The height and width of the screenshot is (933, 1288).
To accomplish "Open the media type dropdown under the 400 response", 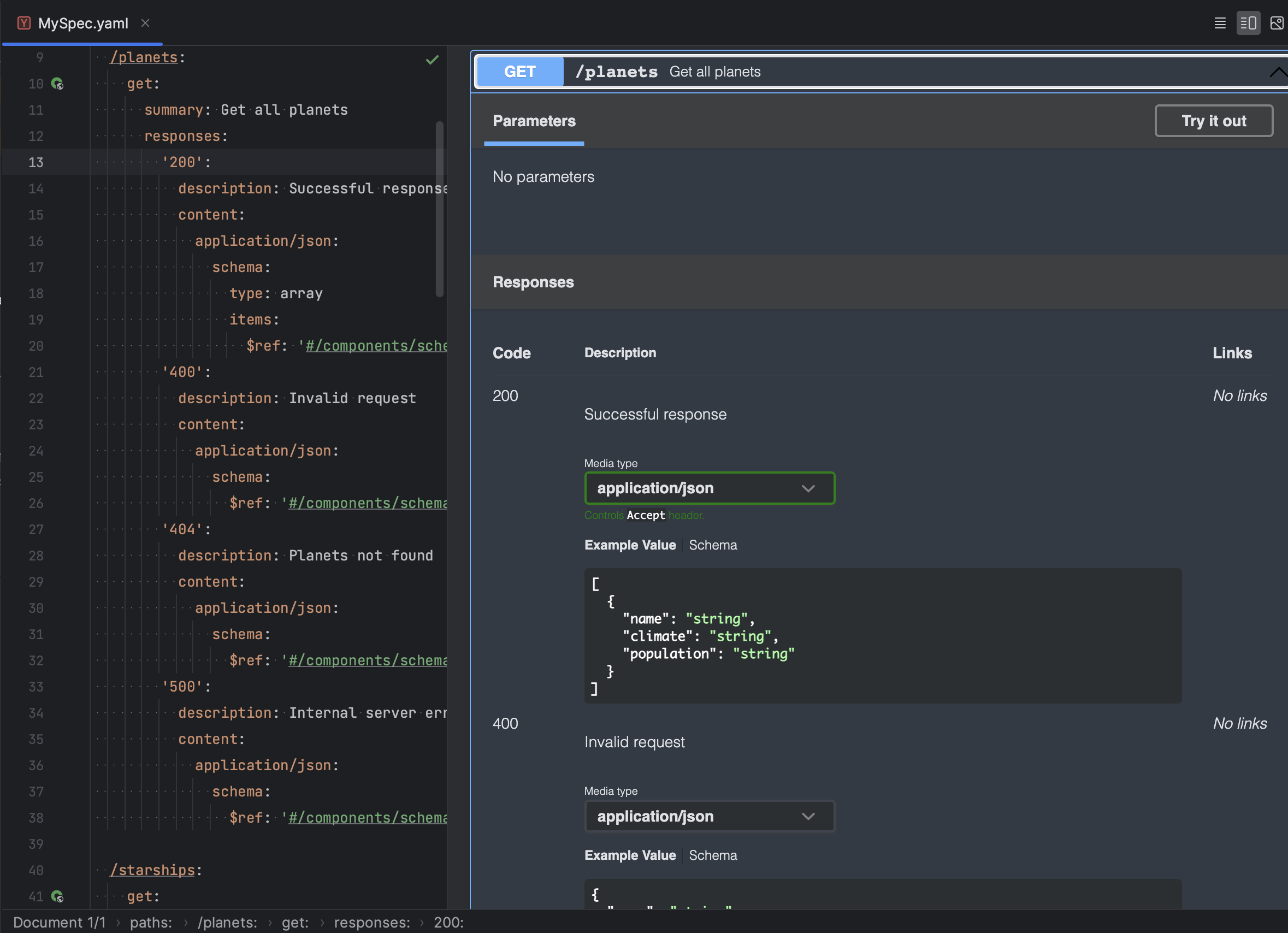I will (709, 816).
